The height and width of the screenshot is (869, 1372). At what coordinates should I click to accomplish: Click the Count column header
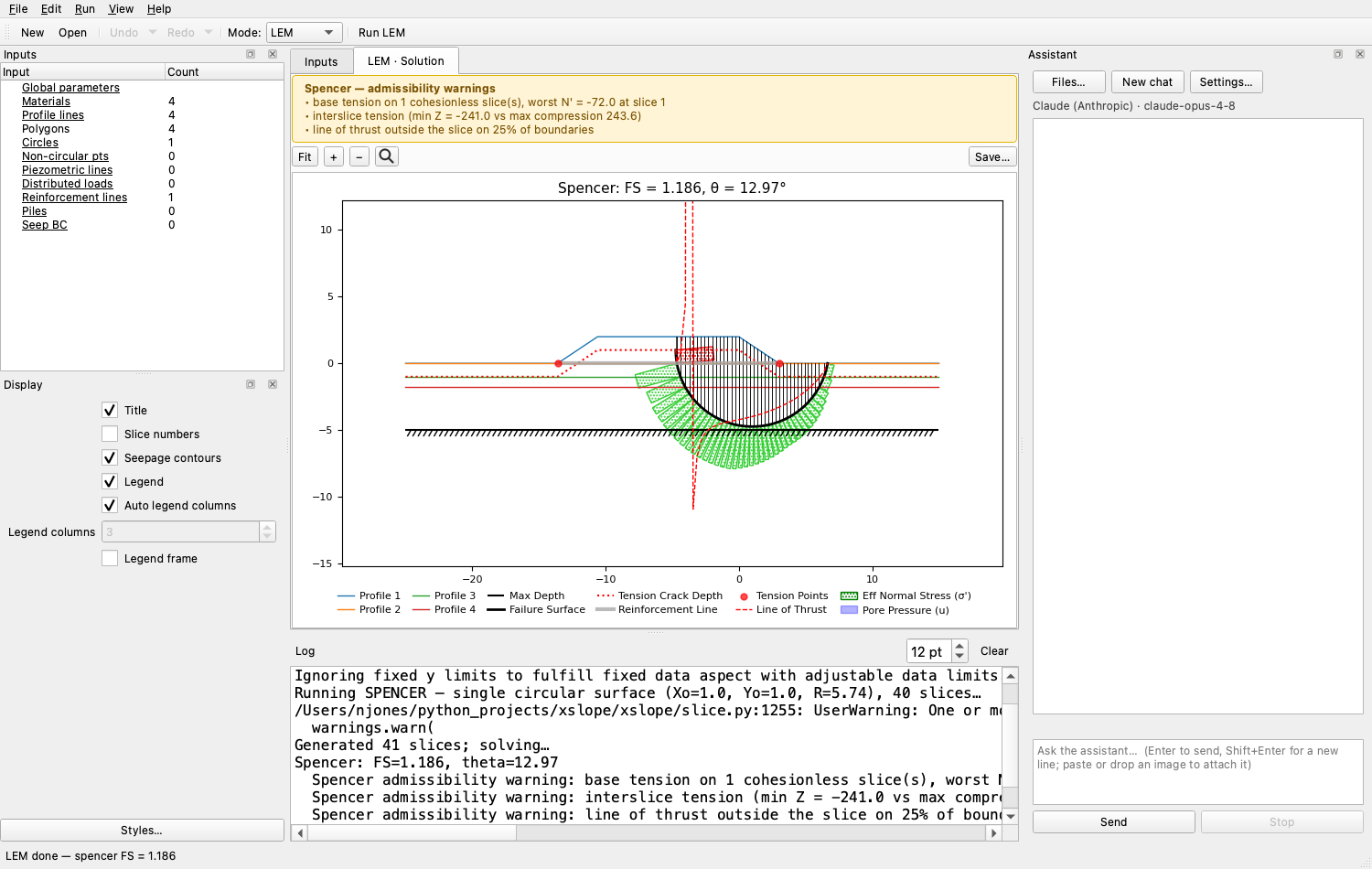tap(224, 71)
